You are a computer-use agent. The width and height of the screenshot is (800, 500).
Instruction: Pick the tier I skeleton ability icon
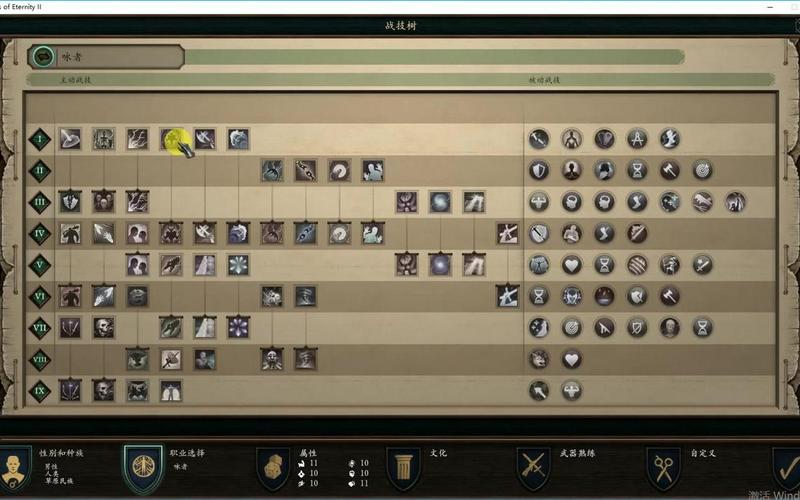click(104, 139)
